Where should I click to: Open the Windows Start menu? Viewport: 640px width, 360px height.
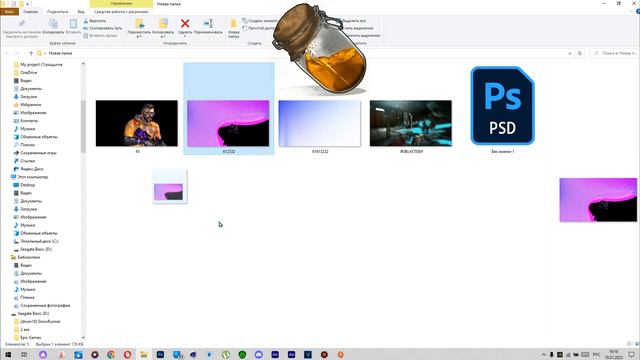8,354
